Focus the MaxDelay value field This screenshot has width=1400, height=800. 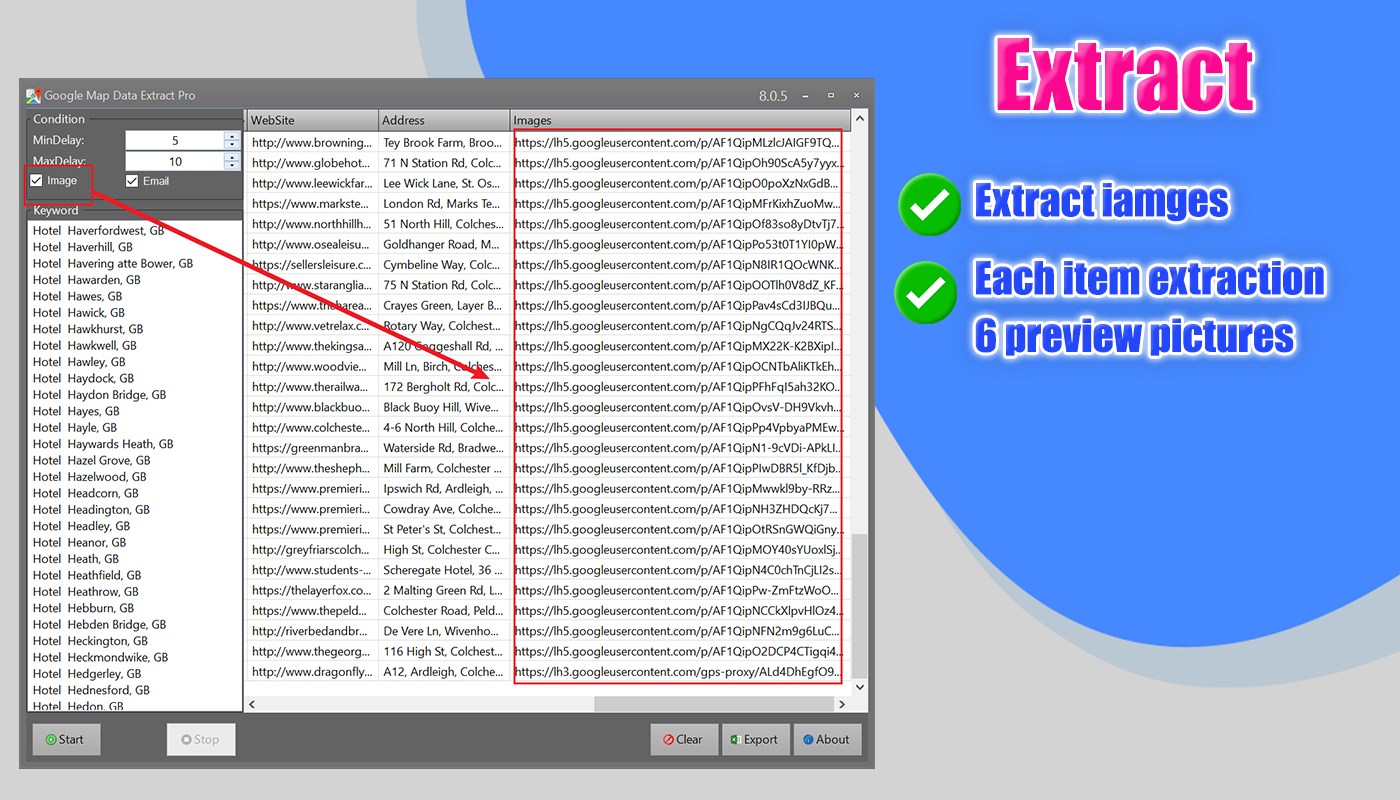[175, 162]
